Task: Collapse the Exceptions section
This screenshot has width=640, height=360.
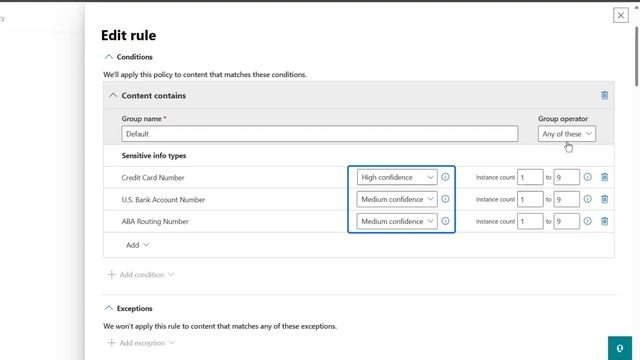Action: tap(109, 308)
